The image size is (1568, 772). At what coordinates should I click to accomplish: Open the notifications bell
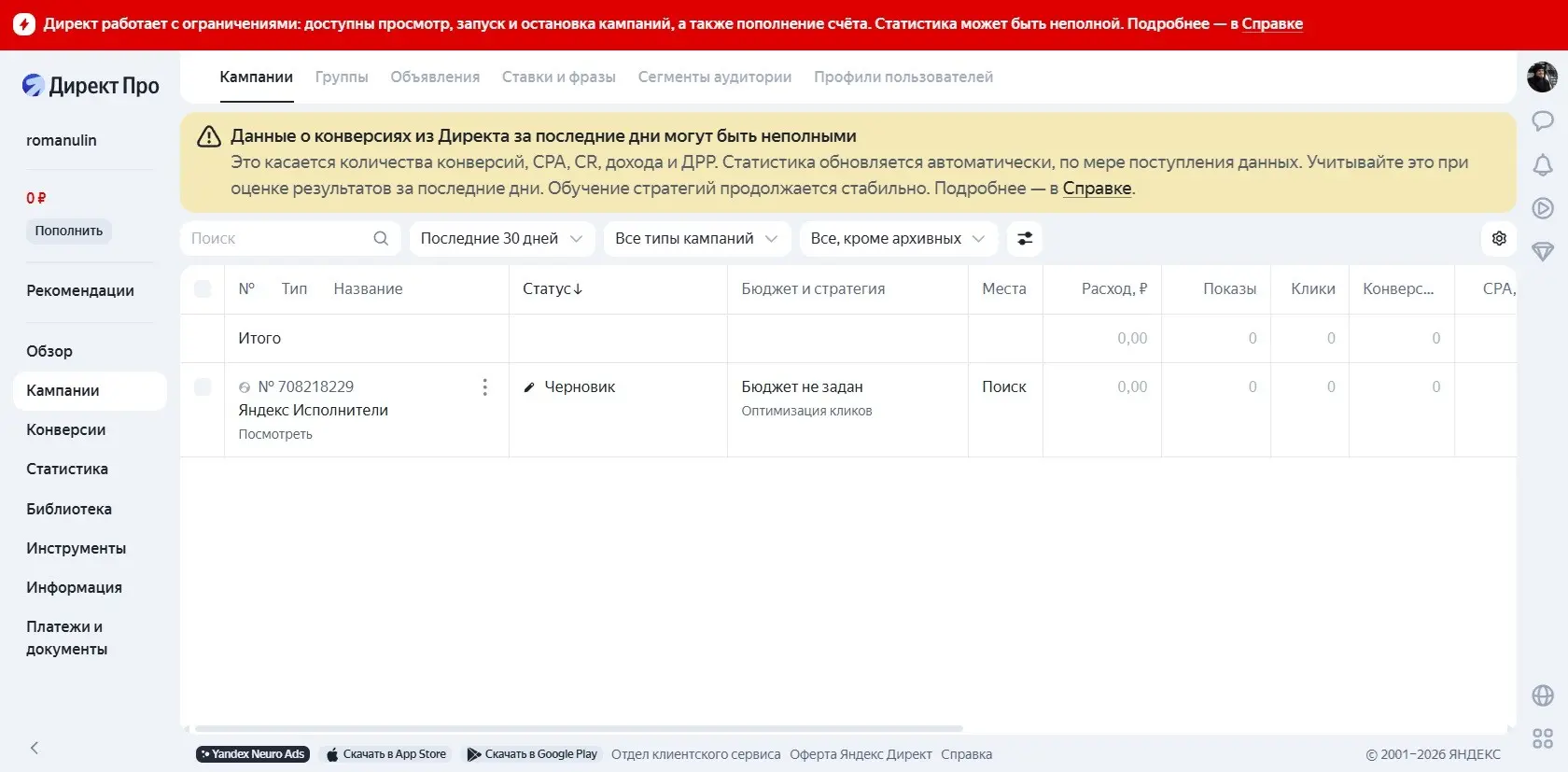coord(1543,165)
